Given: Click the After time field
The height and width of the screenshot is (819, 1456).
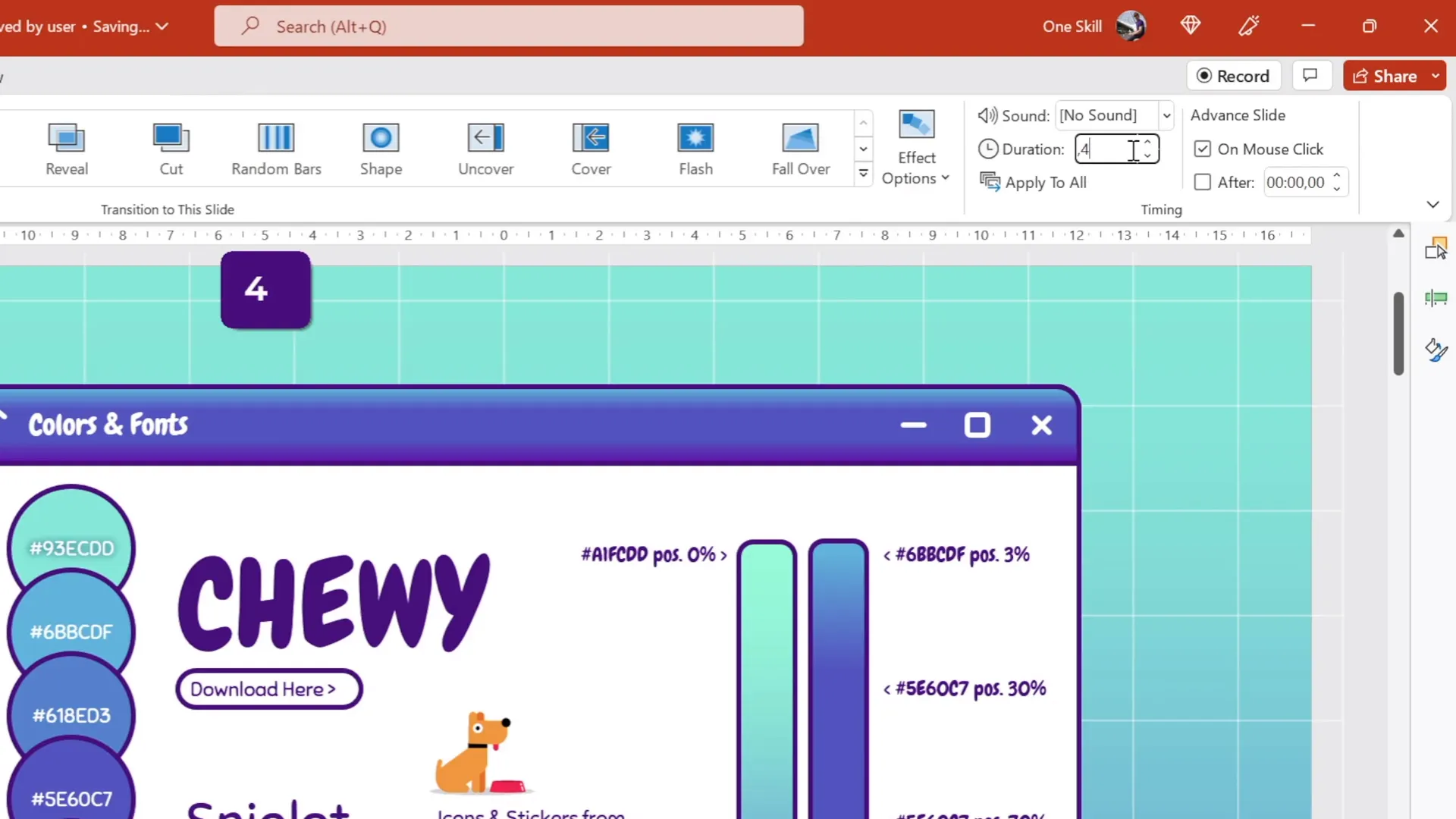Looking at the screenshot, I should click(1296, 182).
